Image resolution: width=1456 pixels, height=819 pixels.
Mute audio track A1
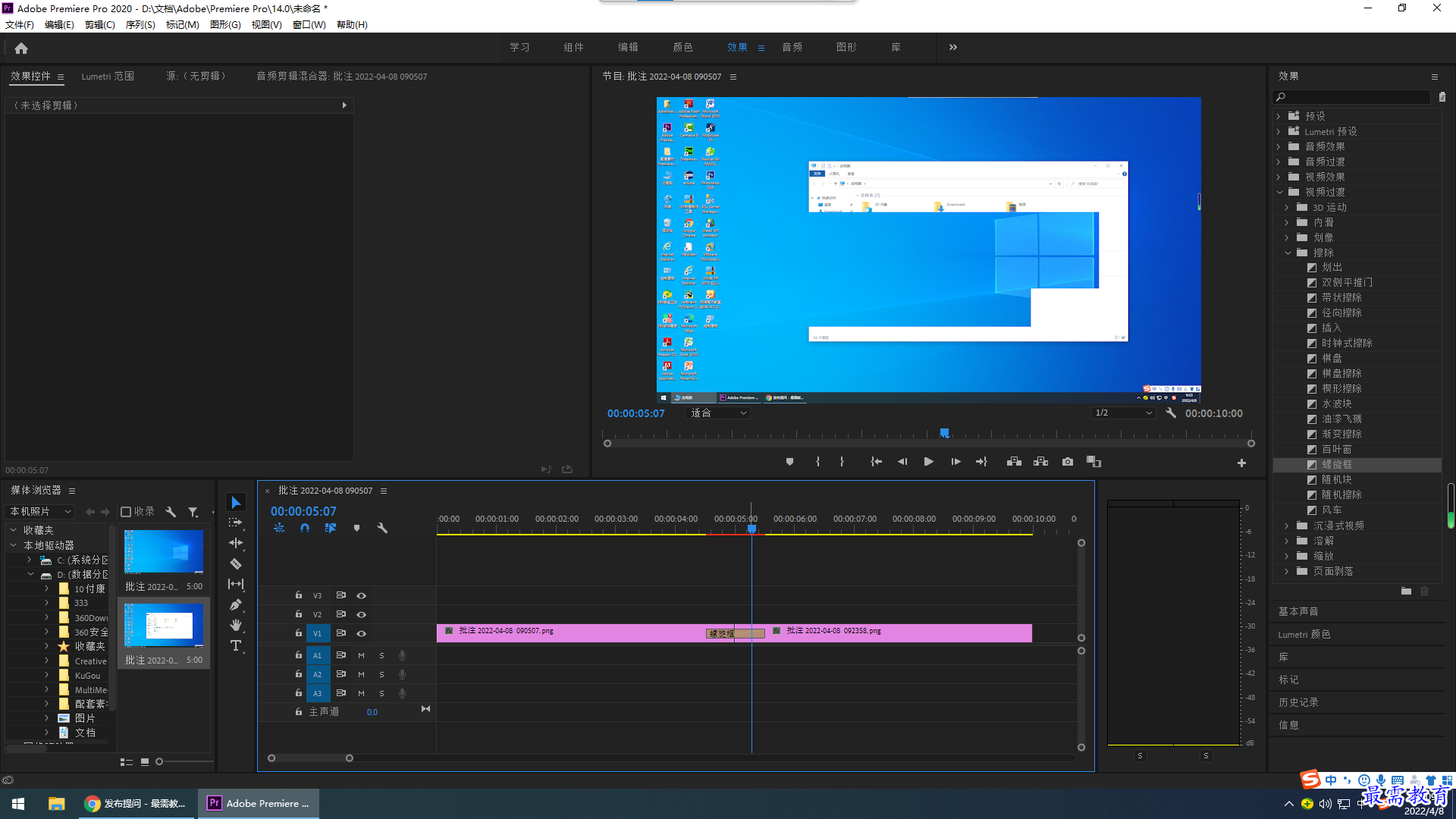[361, 655]
